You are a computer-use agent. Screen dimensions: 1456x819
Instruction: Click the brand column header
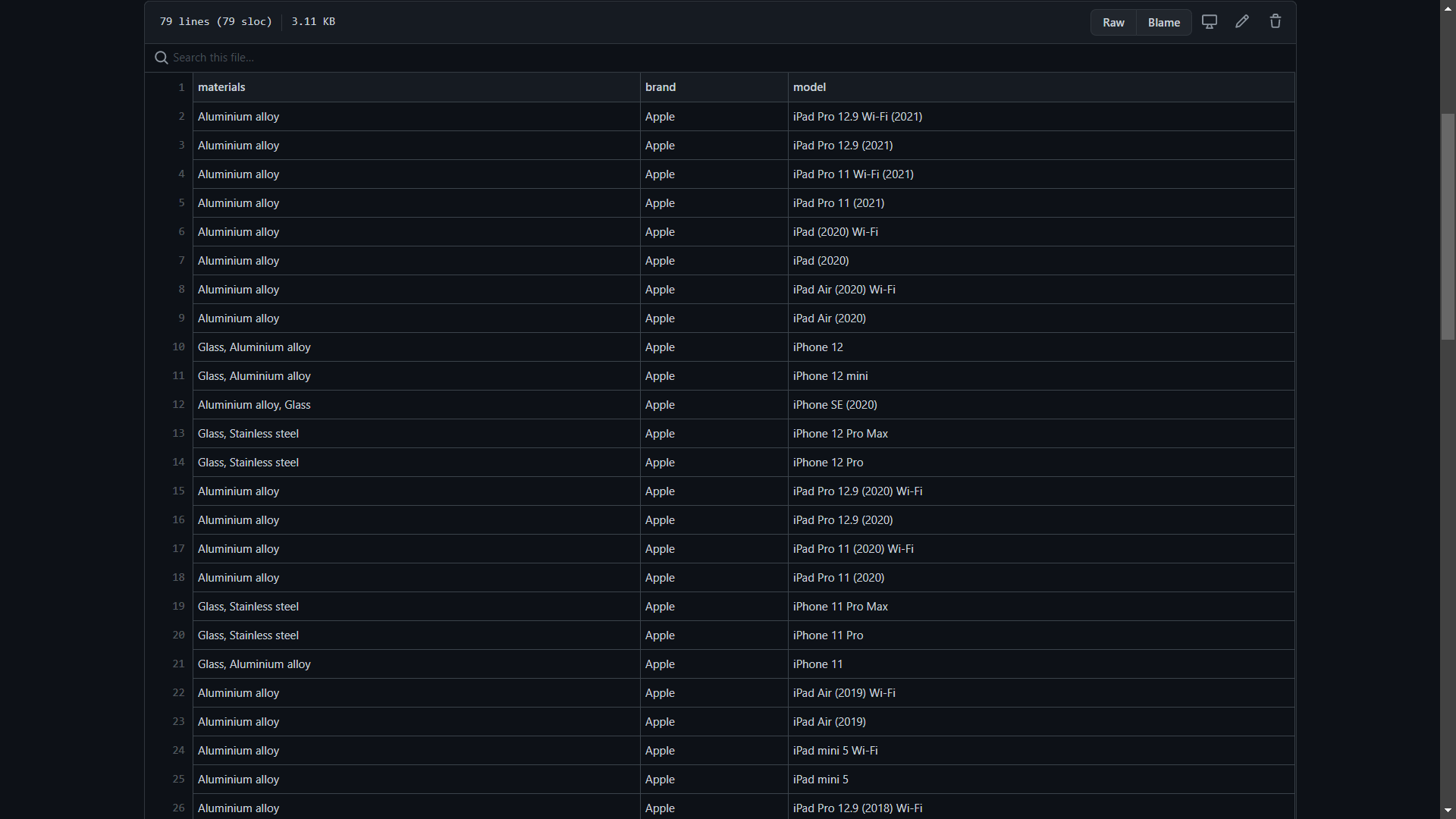tap(661, 87)
